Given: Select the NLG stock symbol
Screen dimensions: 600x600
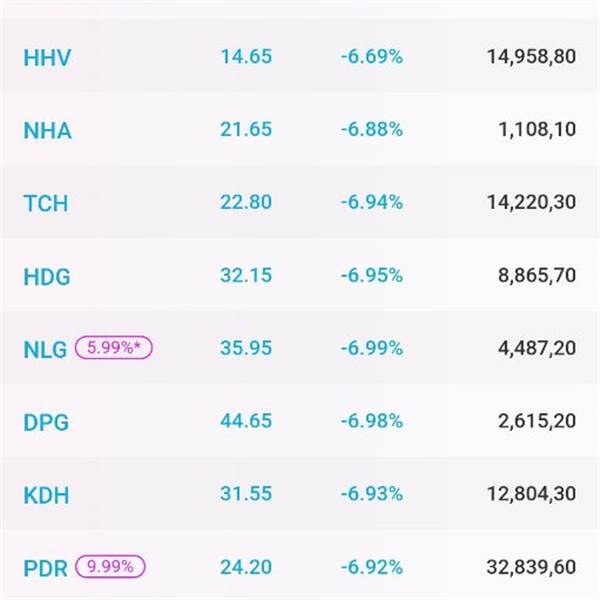Looking at the screenshot, I should coord(45,349).
